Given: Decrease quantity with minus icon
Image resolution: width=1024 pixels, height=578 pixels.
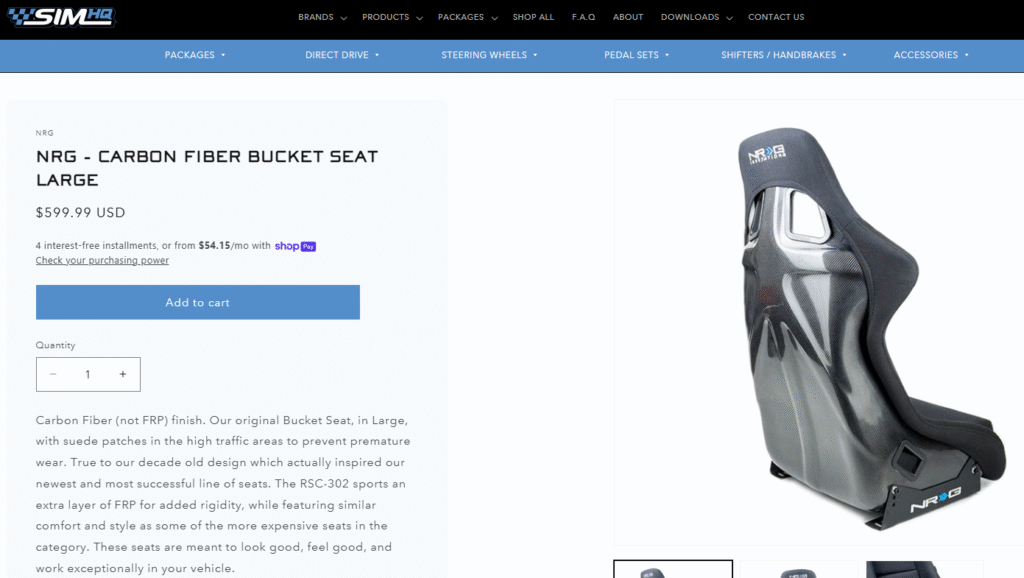Looking at the screenshot, I should pyautogui.click(x=53, y=374).
